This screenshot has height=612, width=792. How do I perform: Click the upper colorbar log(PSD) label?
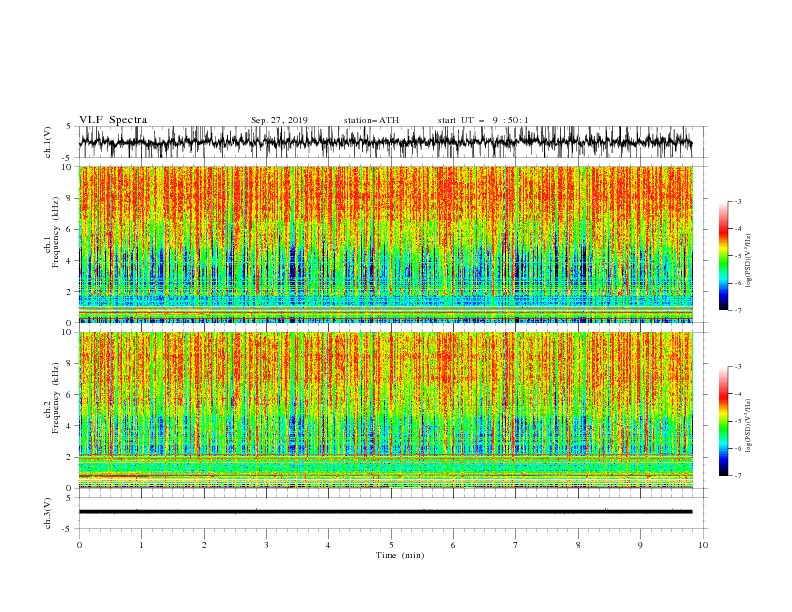pos(749,261)
